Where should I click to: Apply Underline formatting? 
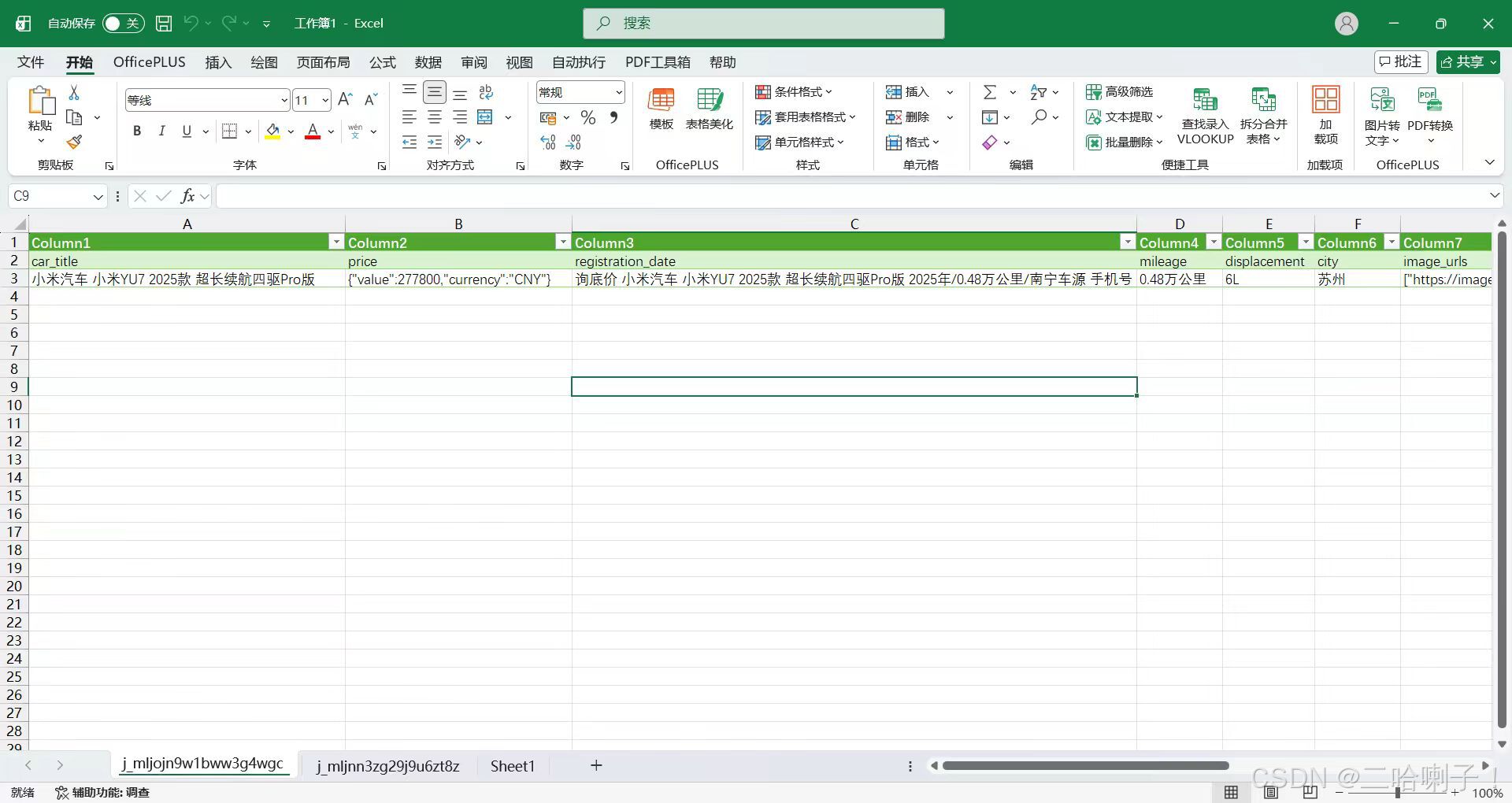pyautogui.click(x=187, y=131)
